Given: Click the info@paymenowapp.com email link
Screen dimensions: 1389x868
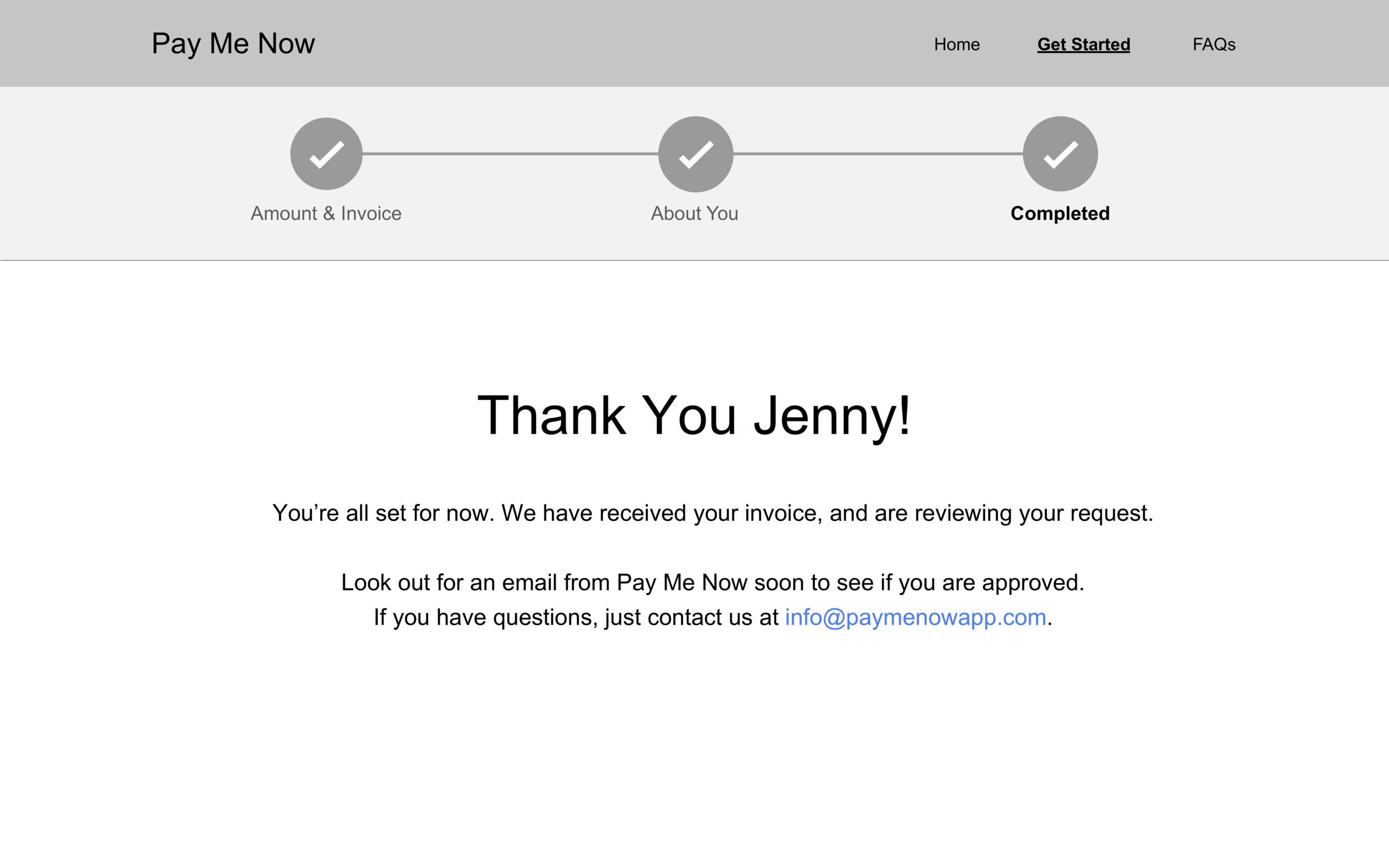Looking at the screenshot, I should coord(915,617).
